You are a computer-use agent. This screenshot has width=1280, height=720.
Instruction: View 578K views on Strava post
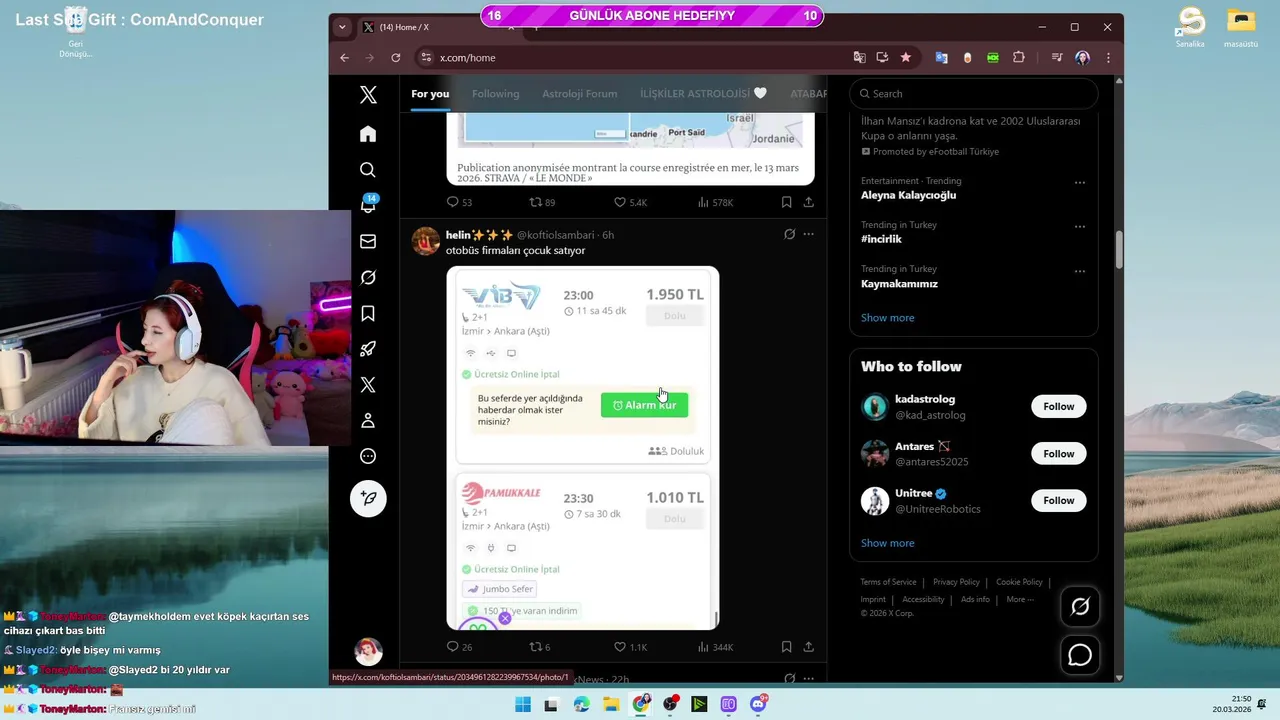[x=715, y=202]
